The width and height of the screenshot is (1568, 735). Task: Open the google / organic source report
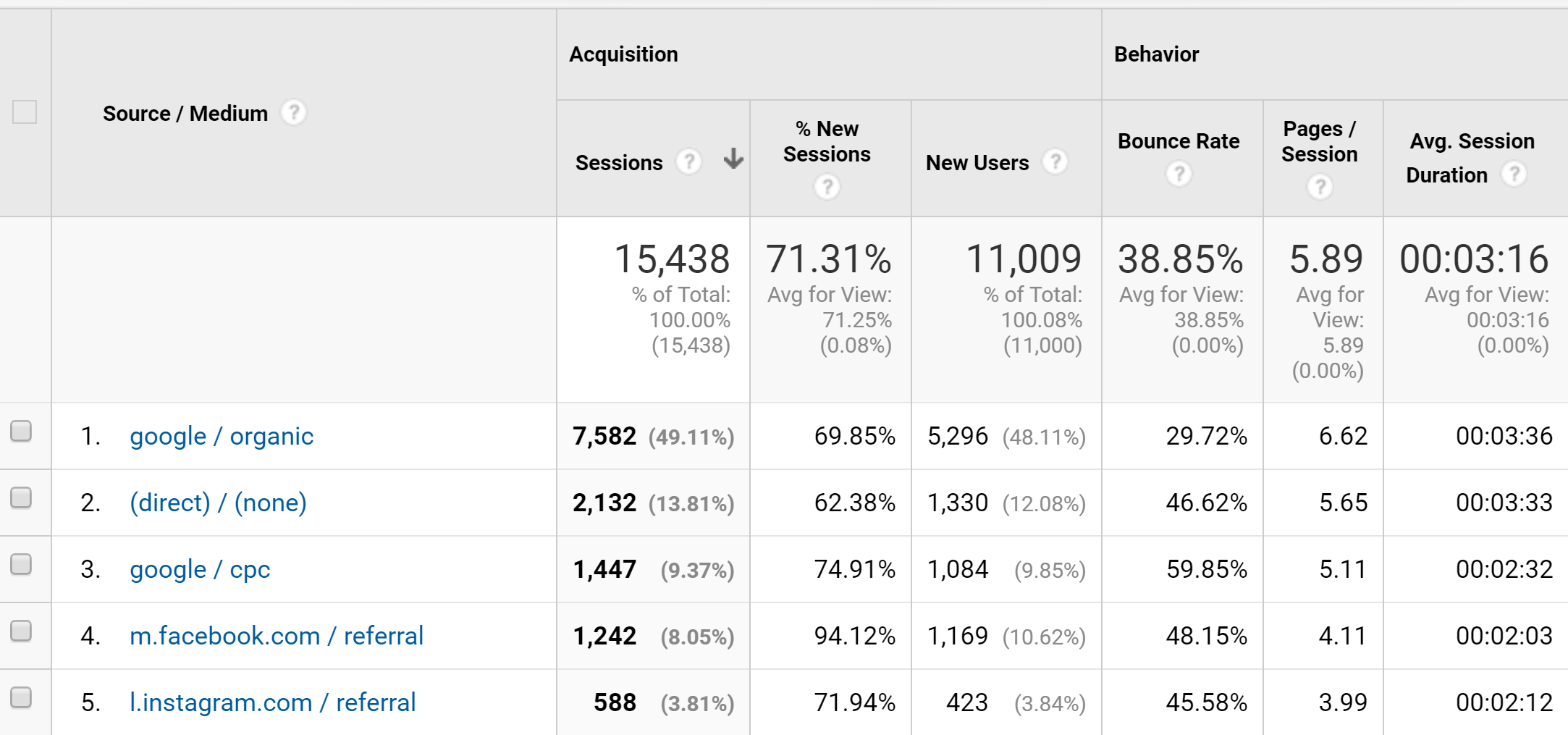click(222, 436)
